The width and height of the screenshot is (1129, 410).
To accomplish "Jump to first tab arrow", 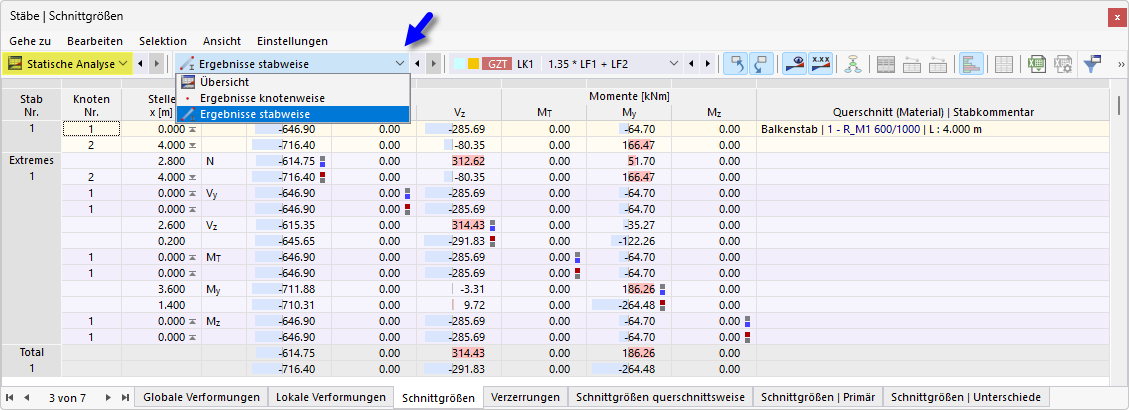I will [x=10, y=397].
